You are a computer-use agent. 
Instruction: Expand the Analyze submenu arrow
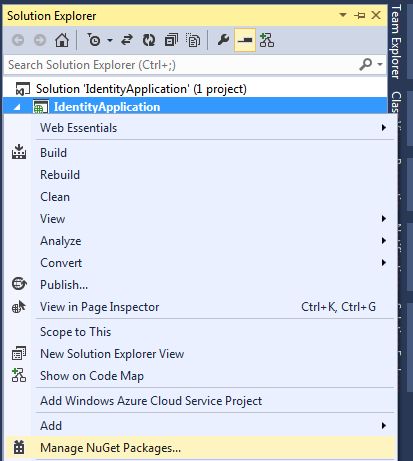coord(384,240)
